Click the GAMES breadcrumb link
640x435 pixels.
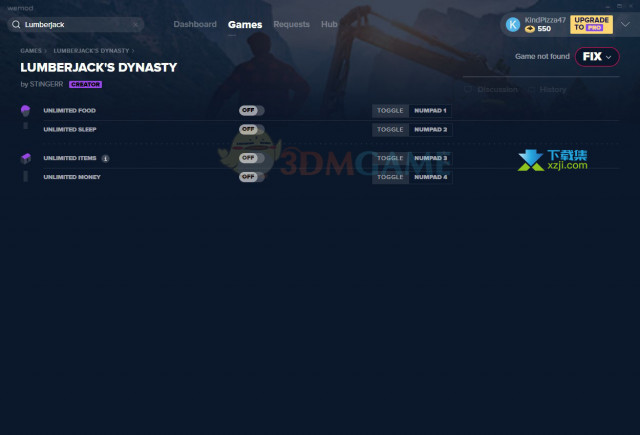tap(31, 51)
